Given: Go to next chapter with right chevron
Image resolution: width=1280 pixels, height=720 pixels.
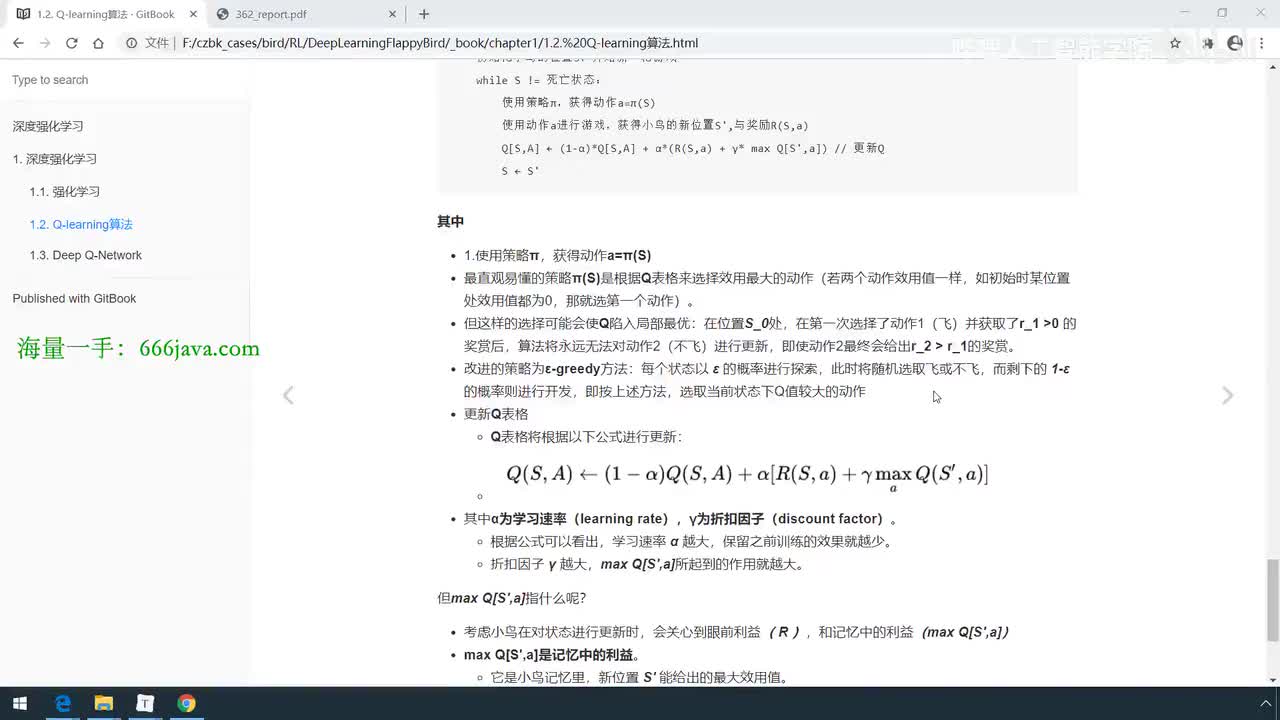Looking at the screenshot, I should [1227, 395].
